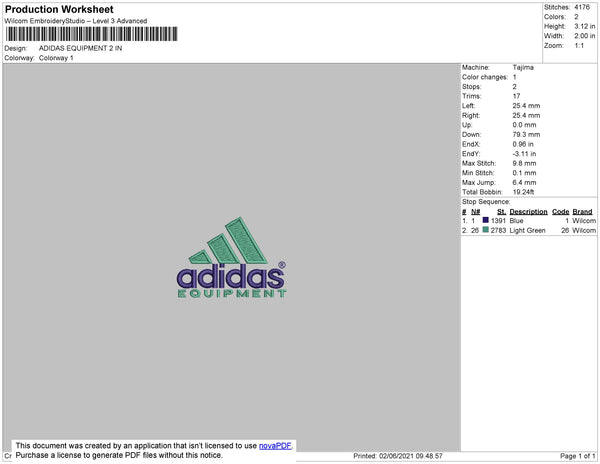Click the Machine value 'Tajima'

coord(523,67)
